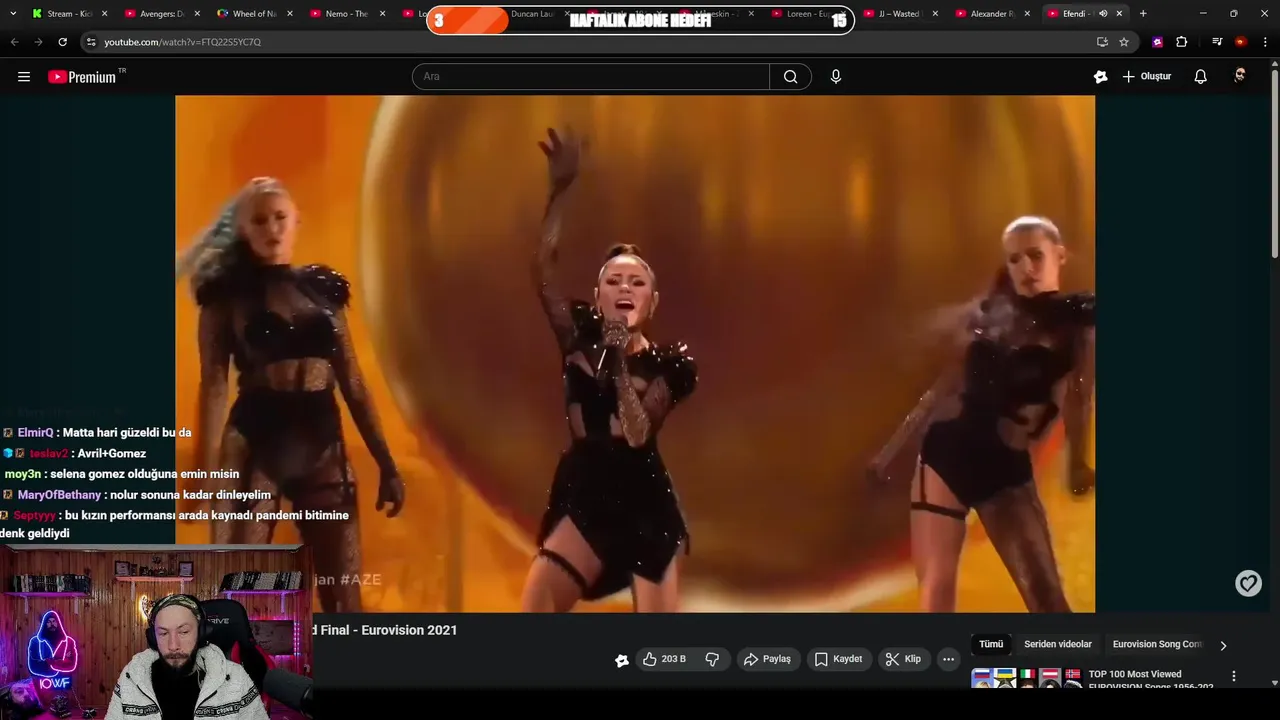Image resolution: width=1280 pixels, height=720 pixels.
Task: Open a new browser tab with the plus
Action: pos(1143,14)
